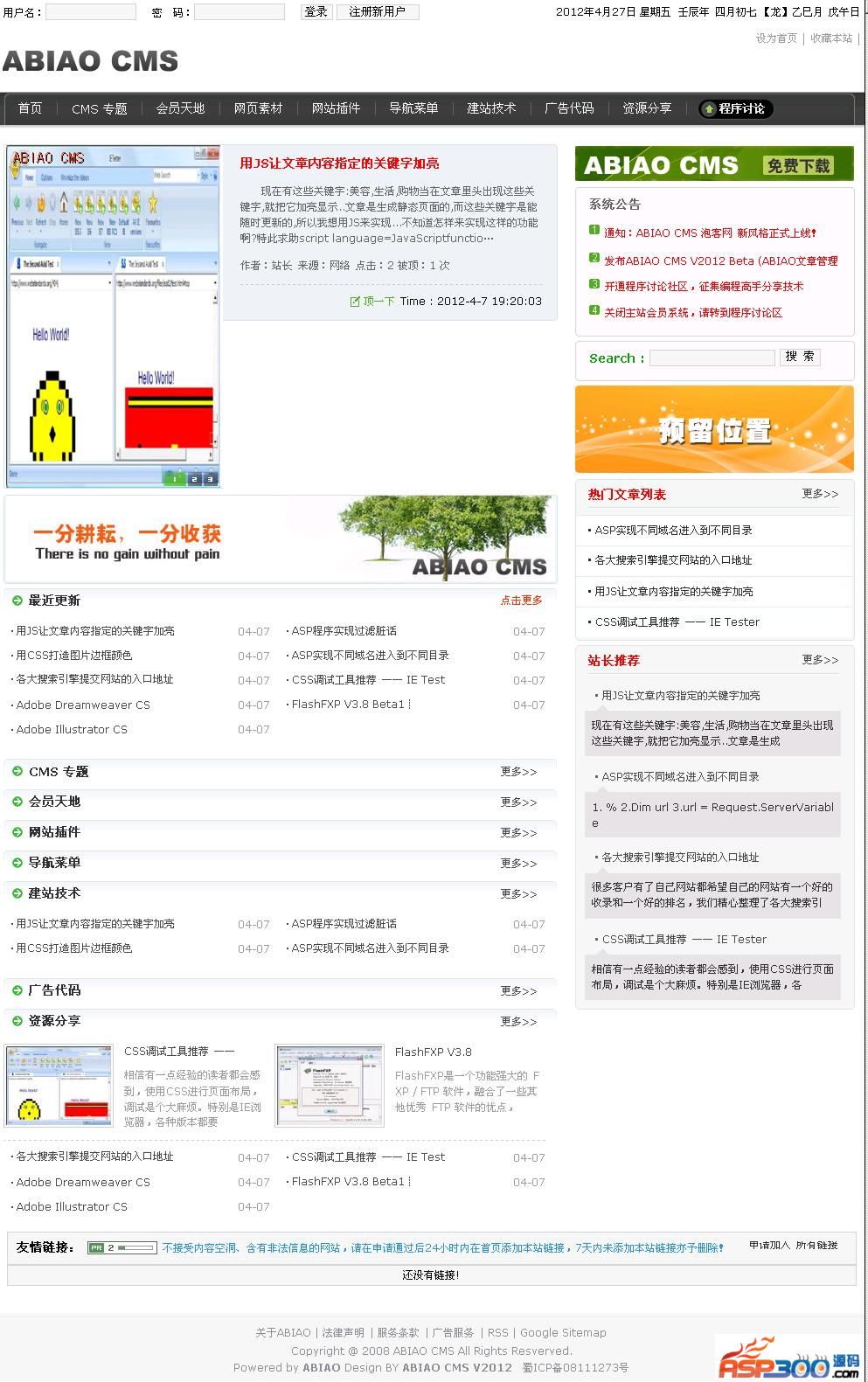Click the ABIAO CMS 免费下载 banner
The image size is (868, 1382).
(714, 163)
